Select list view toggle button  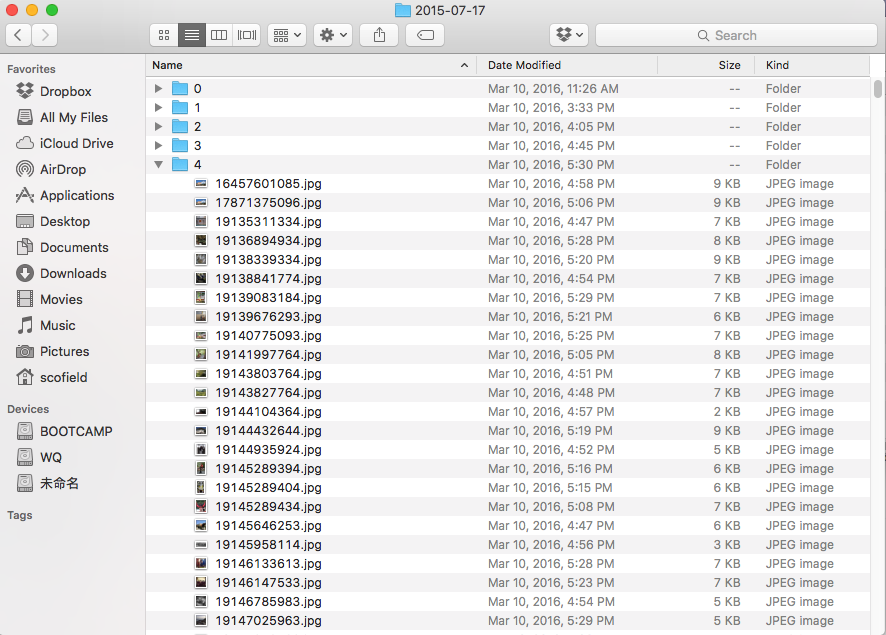pyautogui.click(x=192, y=35)
